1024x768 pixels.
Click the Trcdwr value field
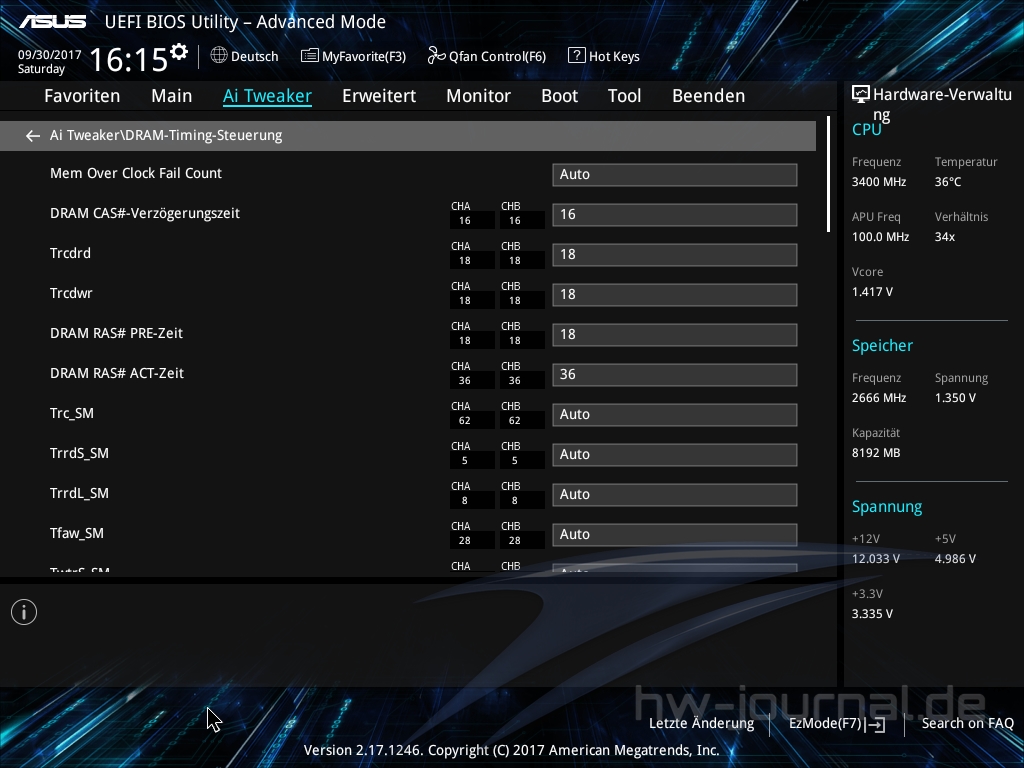coord(675,295)
